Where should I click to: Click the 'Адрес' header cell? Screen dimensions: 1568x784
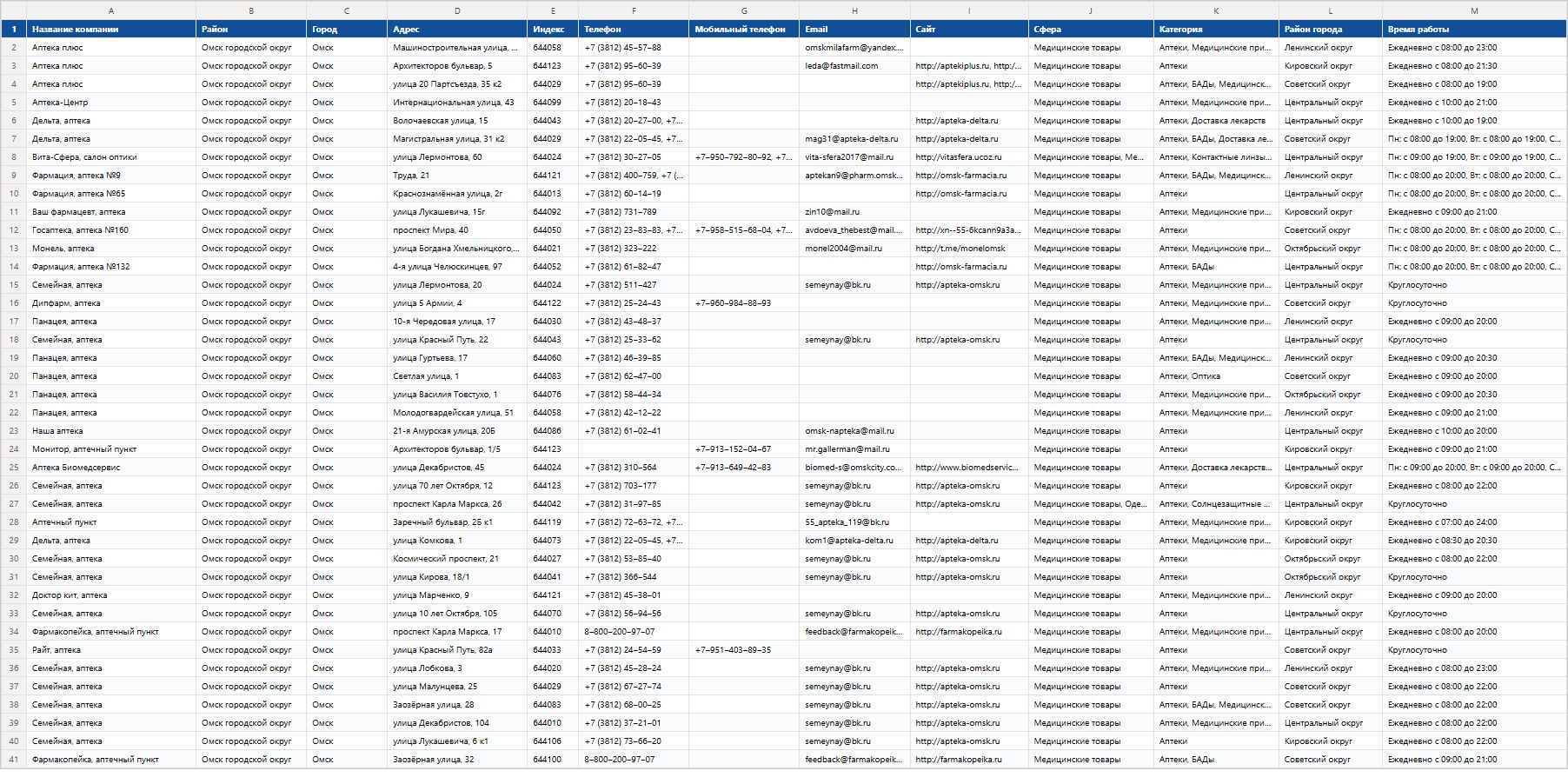point(457,29)
